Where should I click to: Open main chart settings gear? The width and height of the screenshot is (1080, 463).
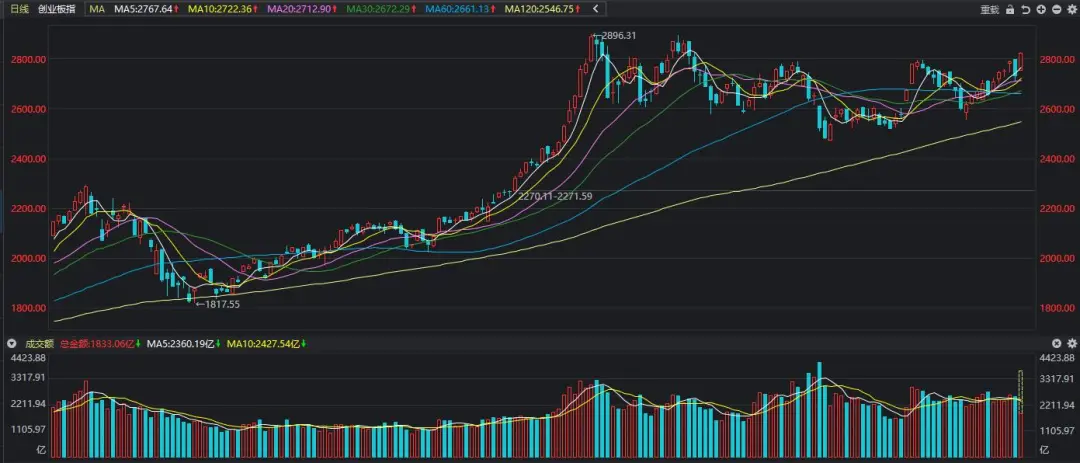(x=1071, y=10)
